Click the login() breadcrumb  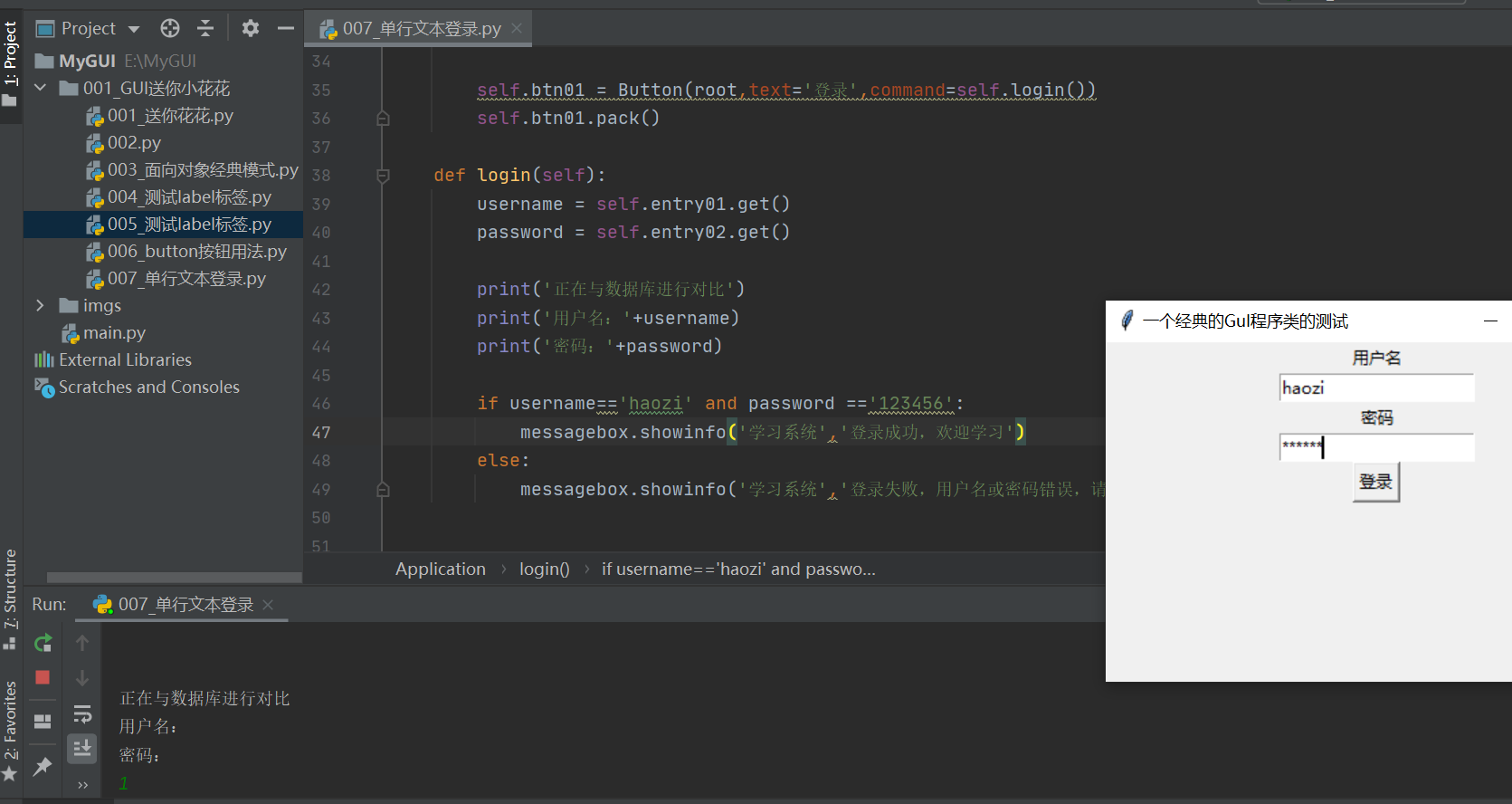point(545,569)
